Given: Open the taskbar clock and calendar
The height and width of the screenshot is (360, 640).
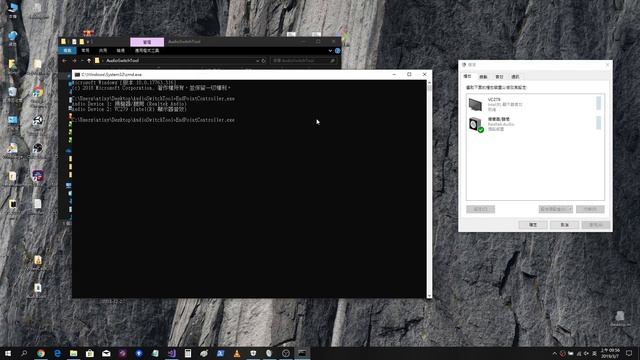Looking at the screenshot, I should click(x=610, y=353).
